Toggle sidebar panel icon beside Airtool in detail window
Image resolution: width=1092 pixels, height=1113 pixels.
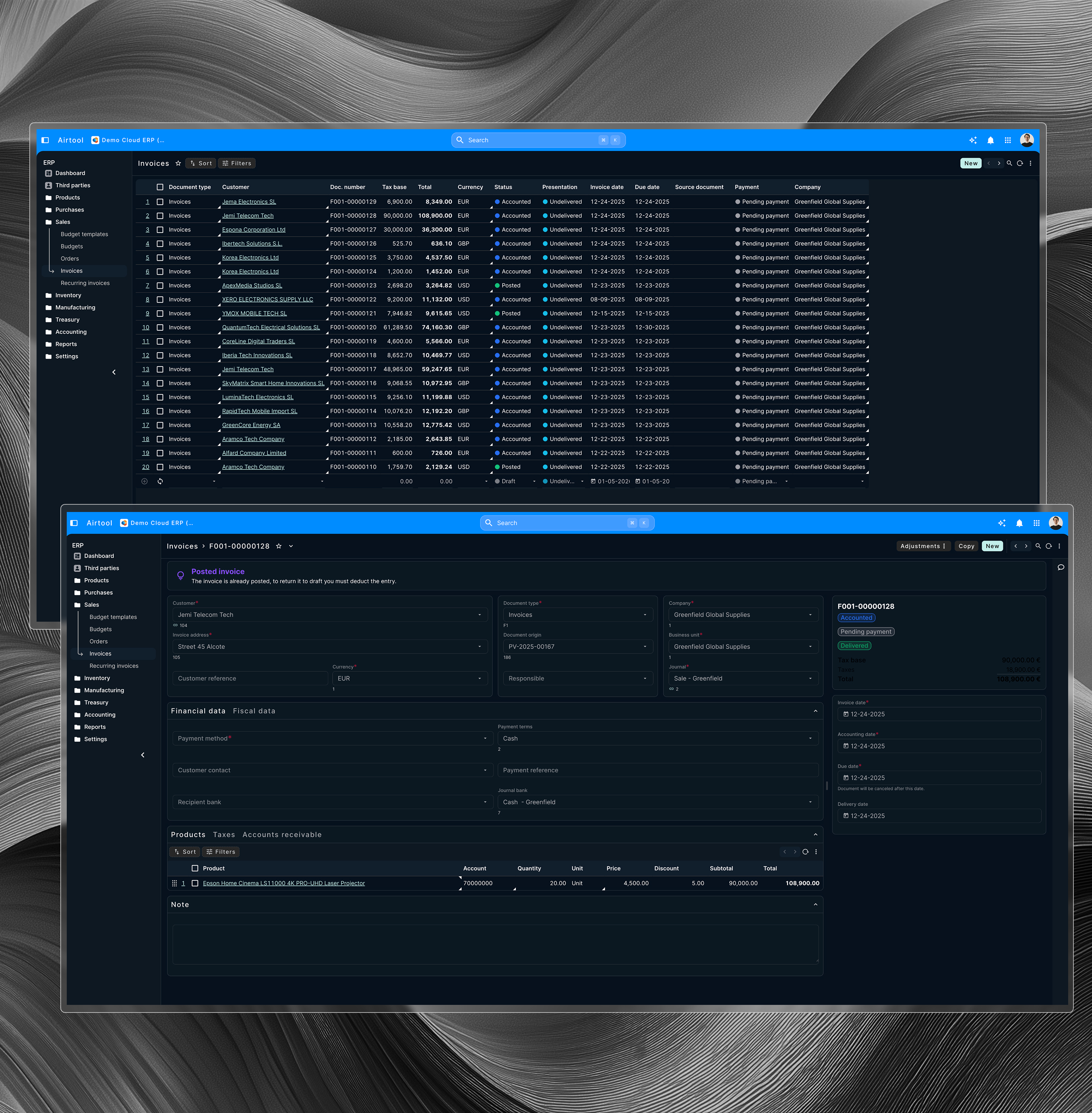click(74, 523)
